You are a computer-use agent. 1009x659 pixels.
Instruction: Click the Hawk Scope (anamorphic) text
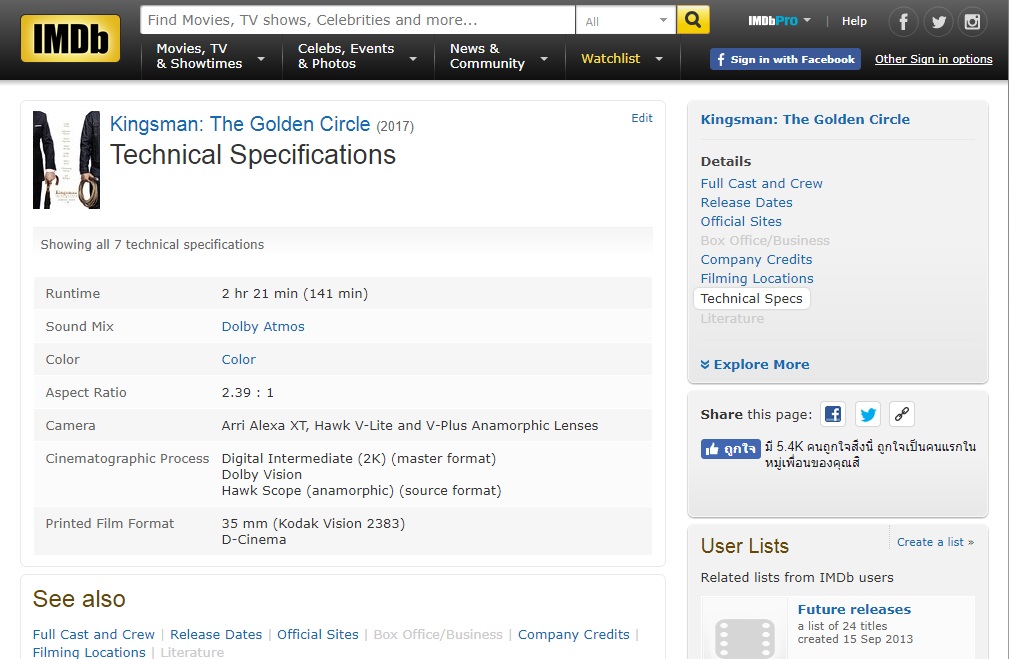(362, 490)
